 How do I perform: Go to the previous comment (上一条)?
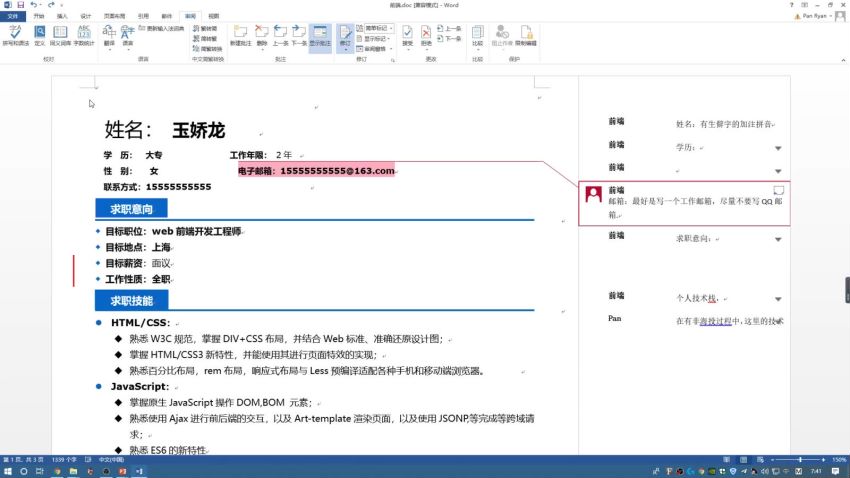coord(280,36)
